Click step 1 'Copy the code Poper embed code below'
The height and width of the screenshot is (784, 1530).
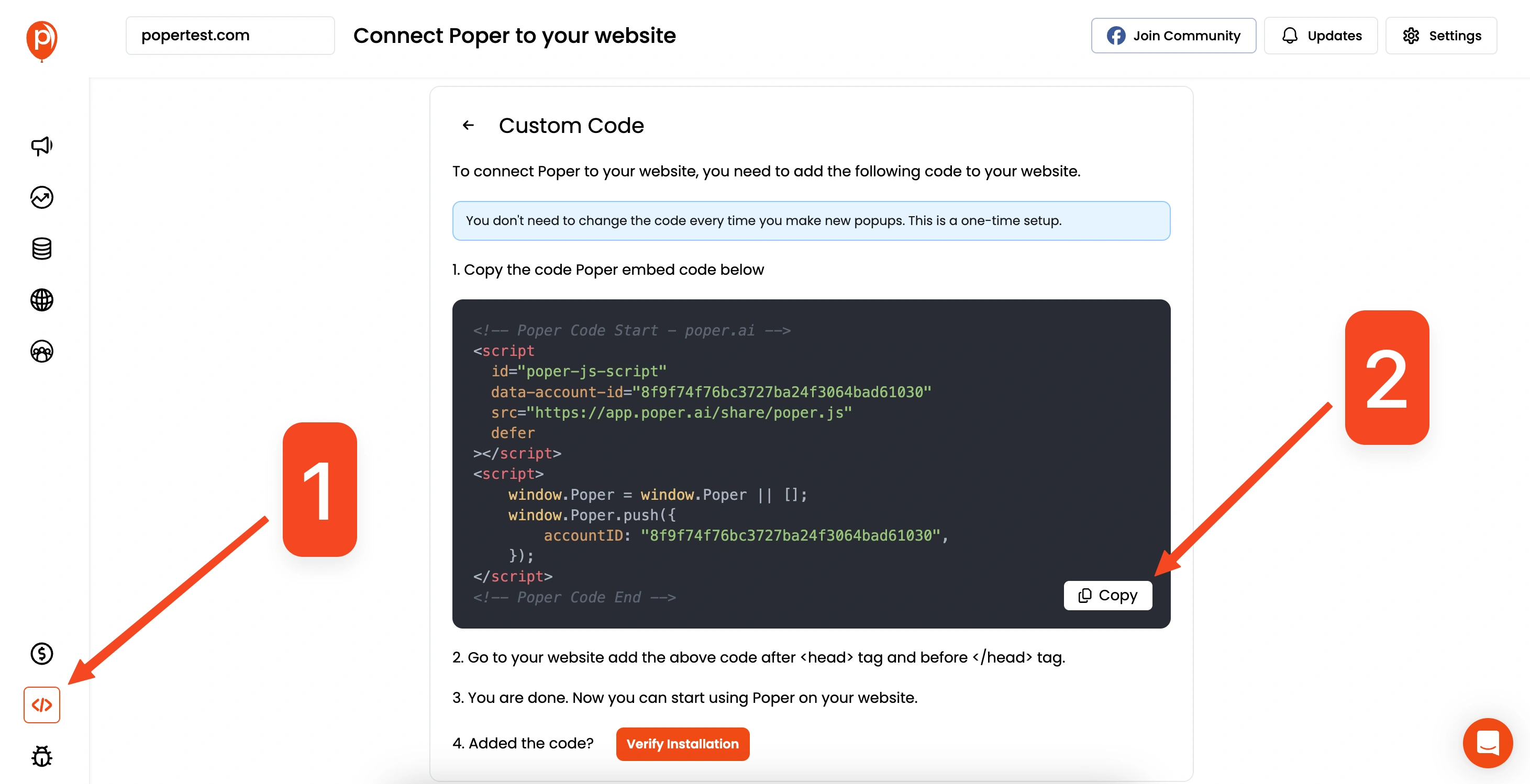click(608, 270)
